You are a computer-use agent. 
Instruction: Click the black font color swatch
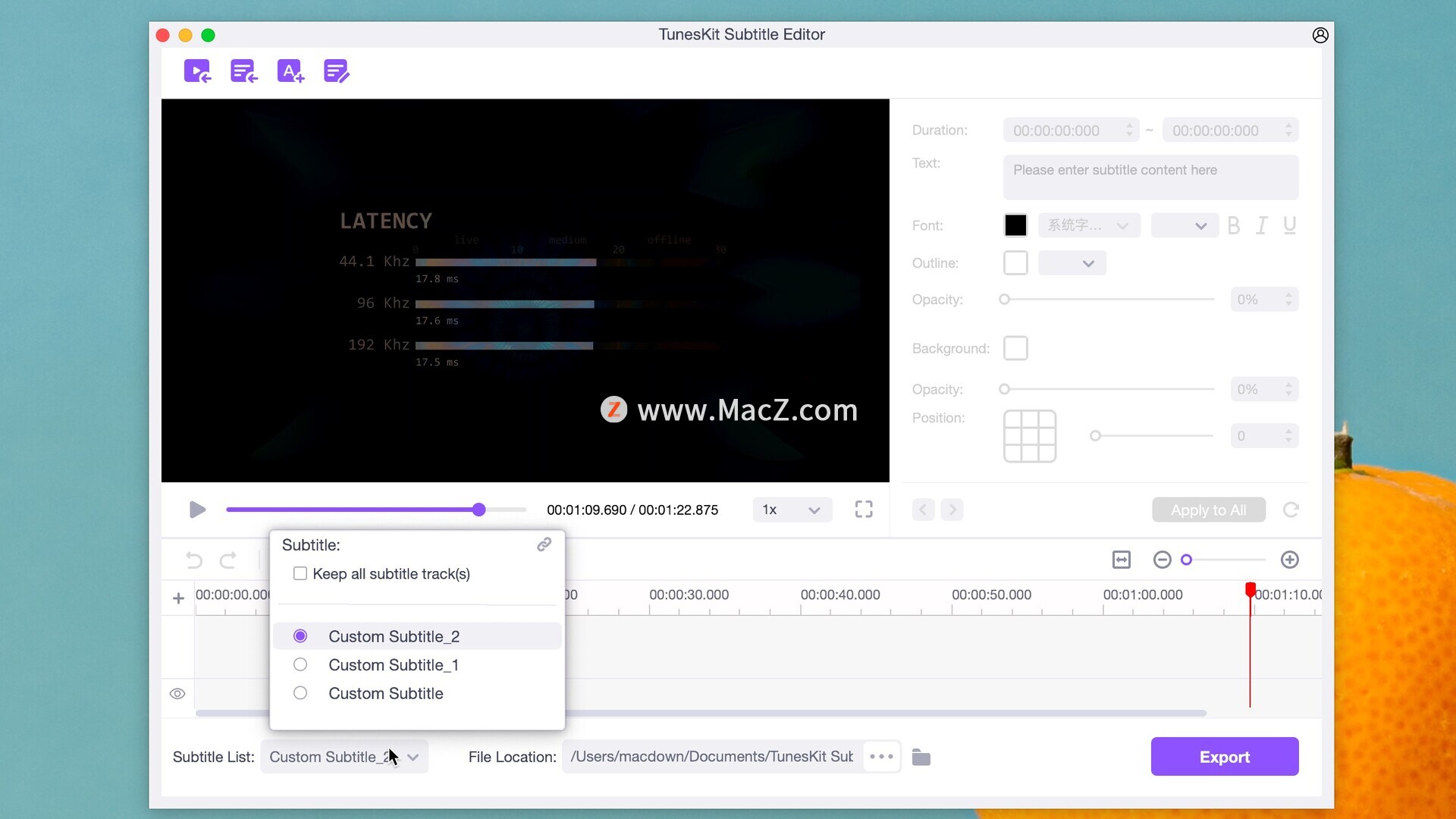tap(1015, 225)
